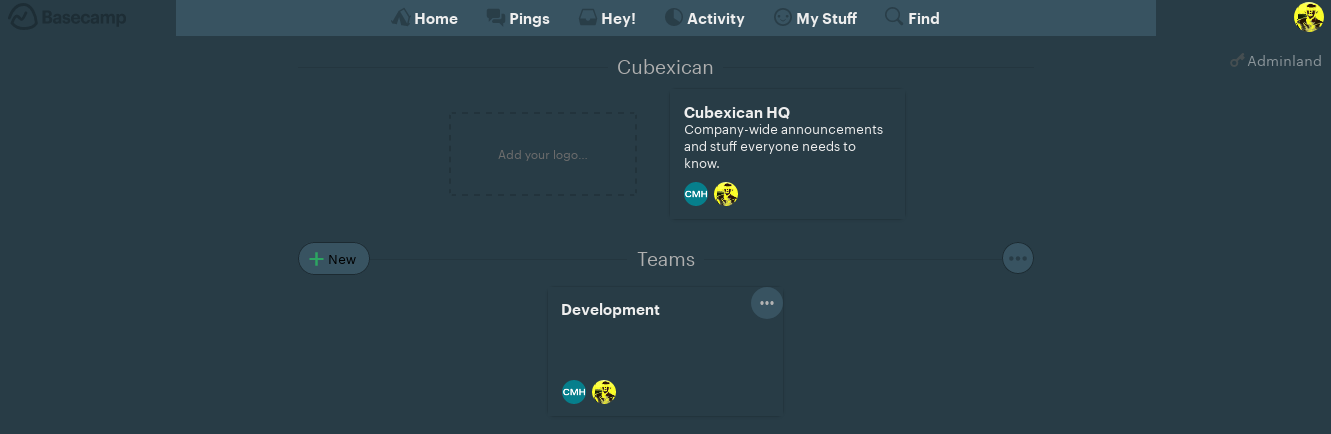Screen dimensions: 1331x434
Task: Open the Development card options menu
Action: click(x=767, y=303)
